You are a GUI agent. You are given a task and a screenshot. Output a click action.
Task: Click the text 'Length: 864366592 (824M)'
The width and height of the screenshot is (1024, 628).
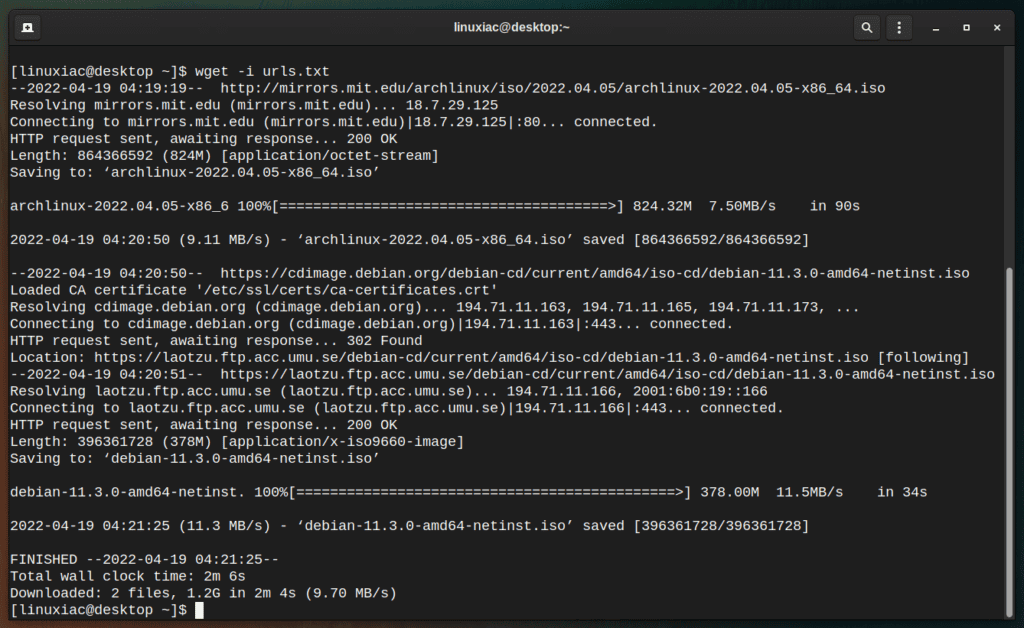pos(111,155)
